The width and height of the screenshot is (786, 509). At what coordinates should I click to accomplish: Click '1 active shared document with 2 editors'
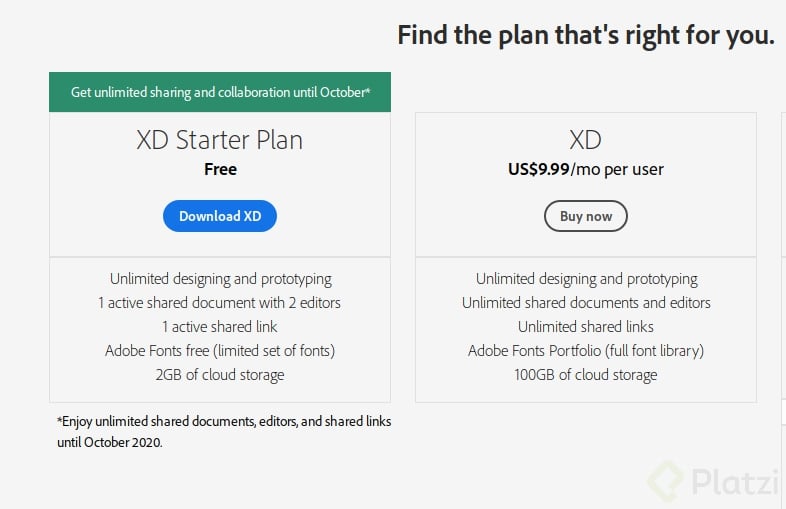point(220,303)
